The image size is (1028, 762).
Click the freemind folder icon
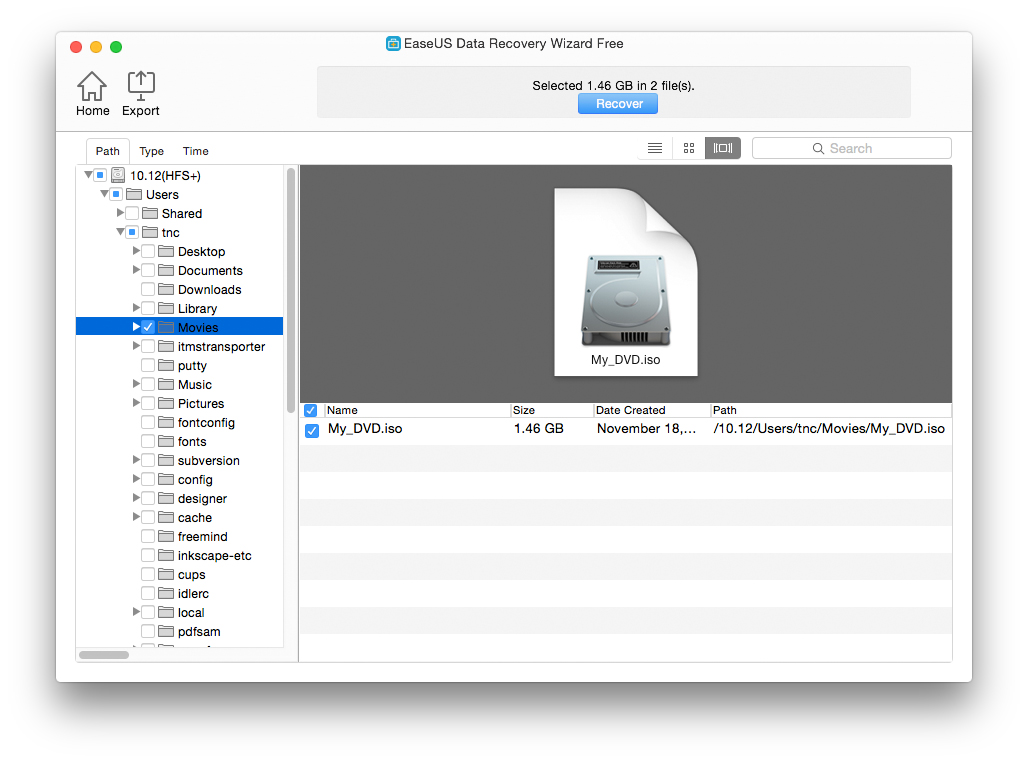click(166, 536)
